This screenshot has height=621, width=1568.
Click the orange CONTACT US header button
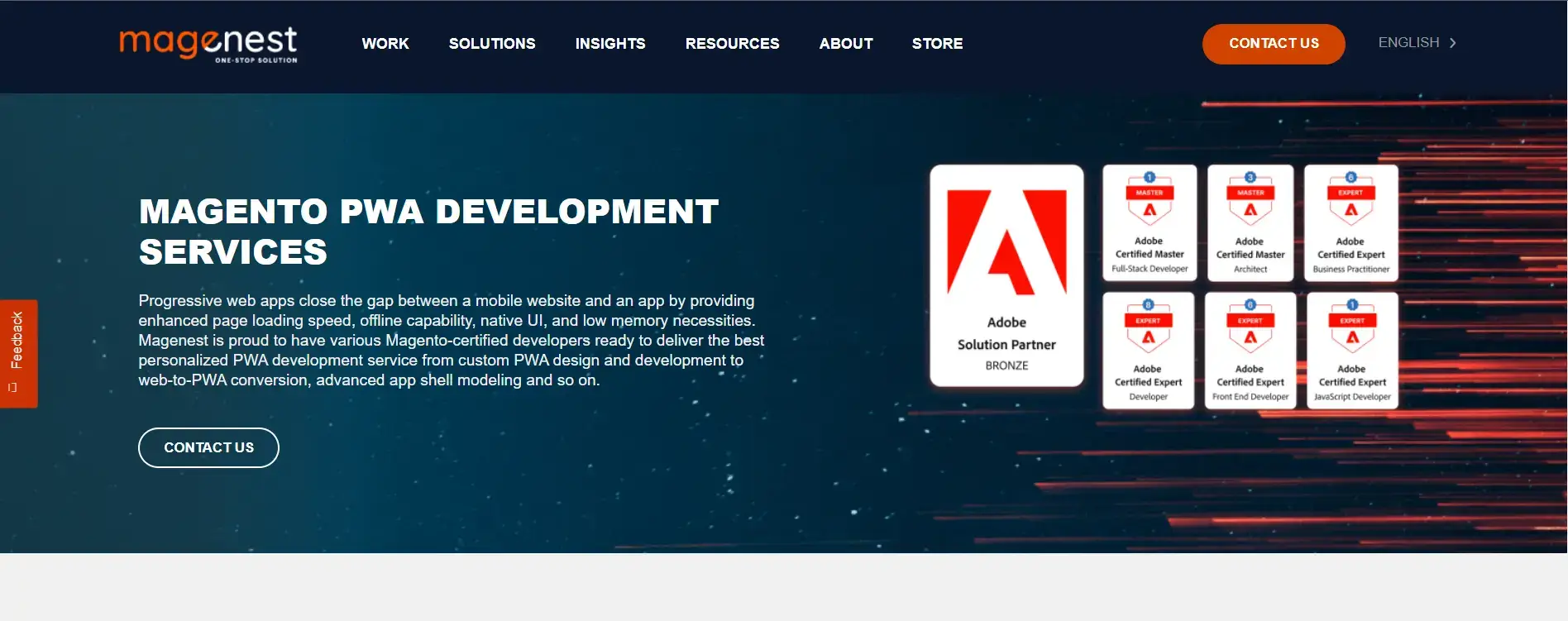1274,44
